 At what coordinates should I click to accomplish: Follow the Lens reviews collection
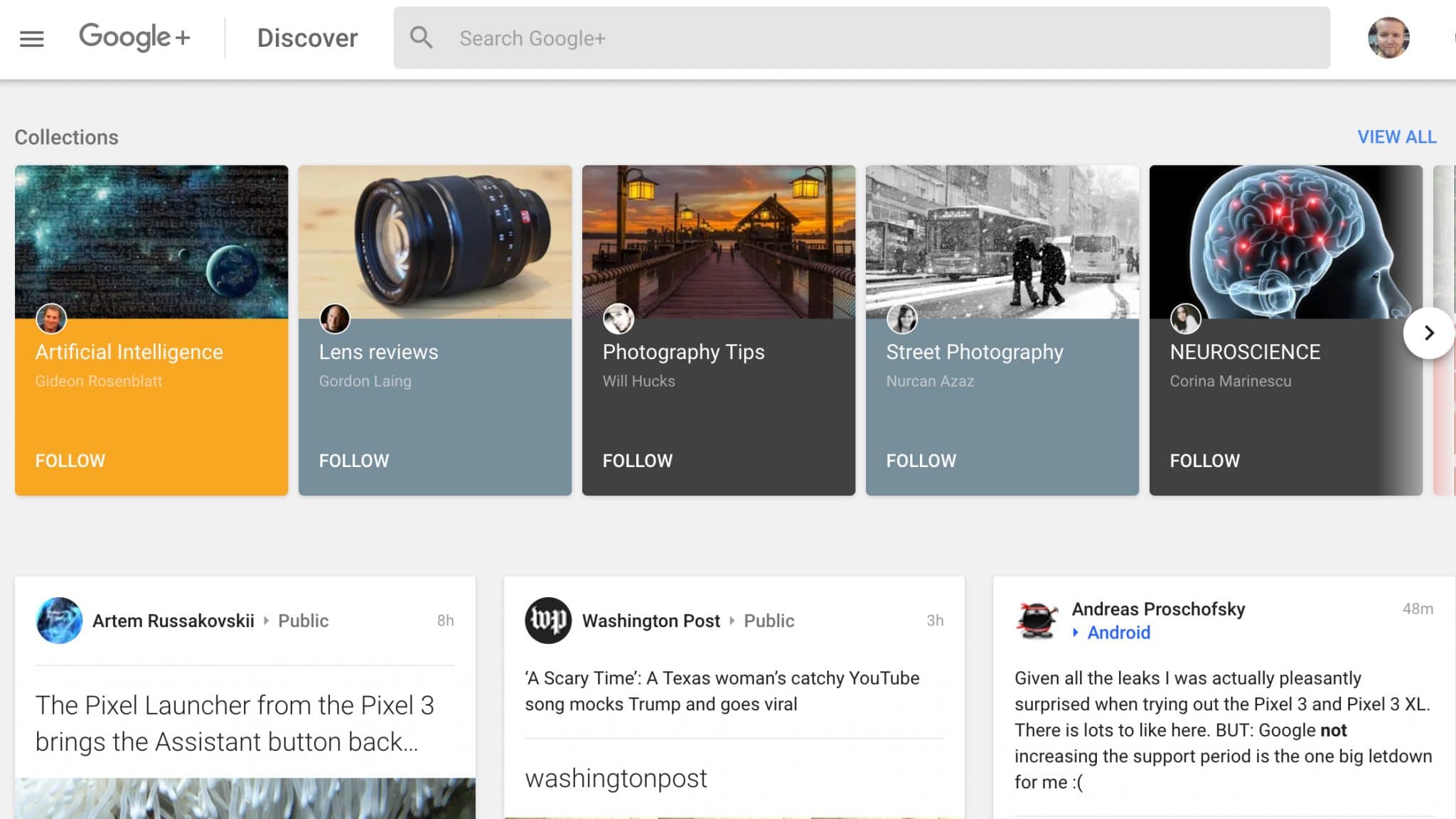click(354, 461)
